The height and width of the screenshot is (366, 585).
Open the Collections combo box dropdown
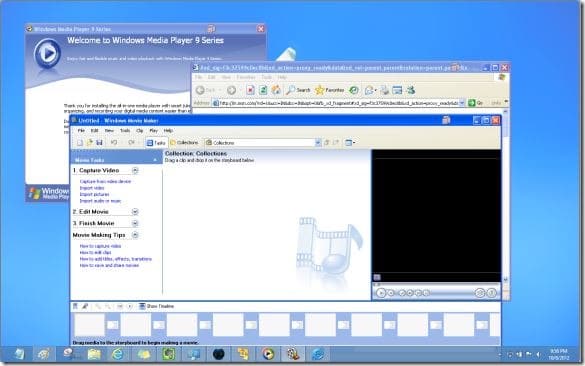click(318, 143)
